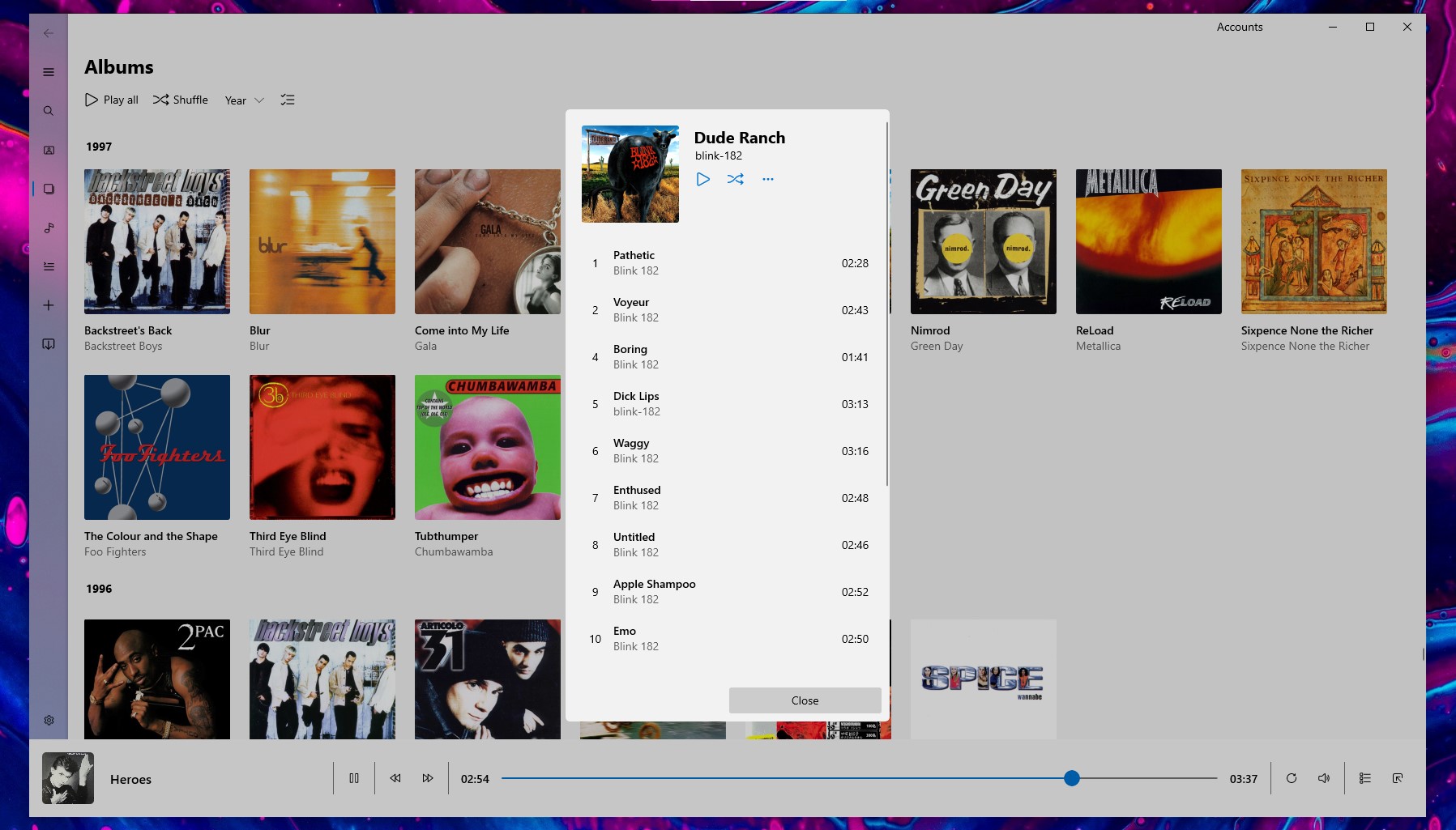Go to Artists view in sidebar
Screen dimensions: 1456x830
49,150
